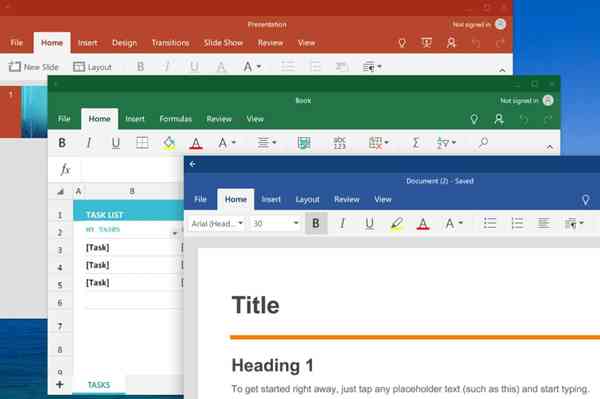Image resolution: width=600 pixels, height=399 pixels.
Task: Apply bullet list in Word ribbon
Action: coord(490,223)
